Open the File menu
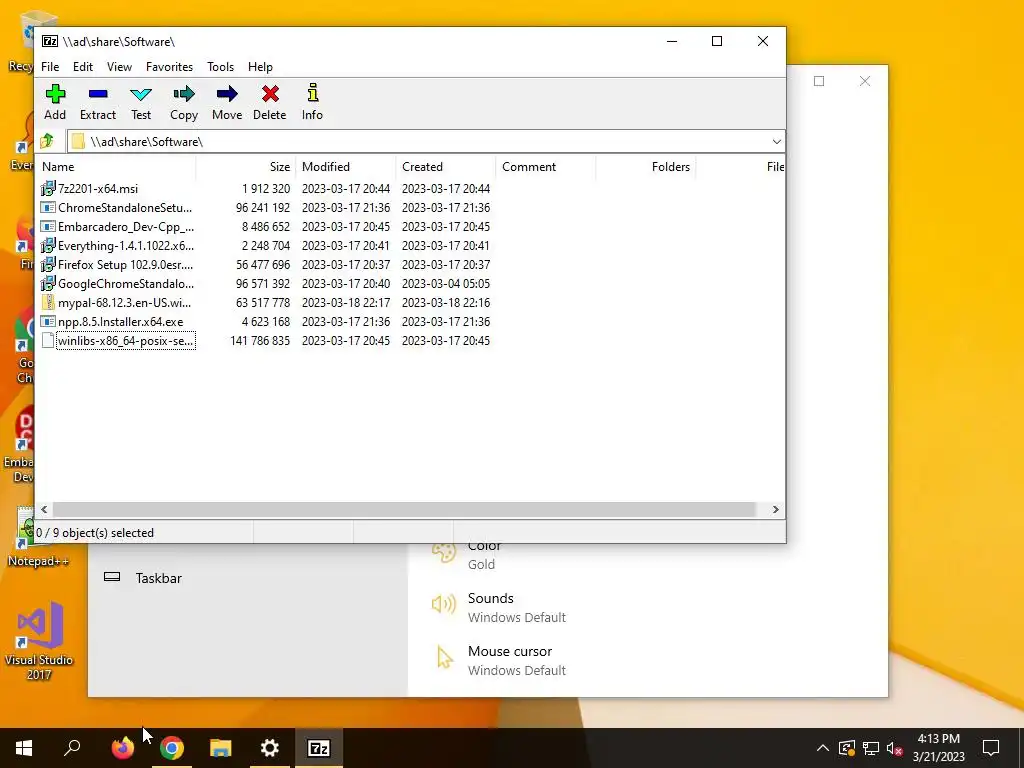The image size is (1024, 768). tap(50, 67)
